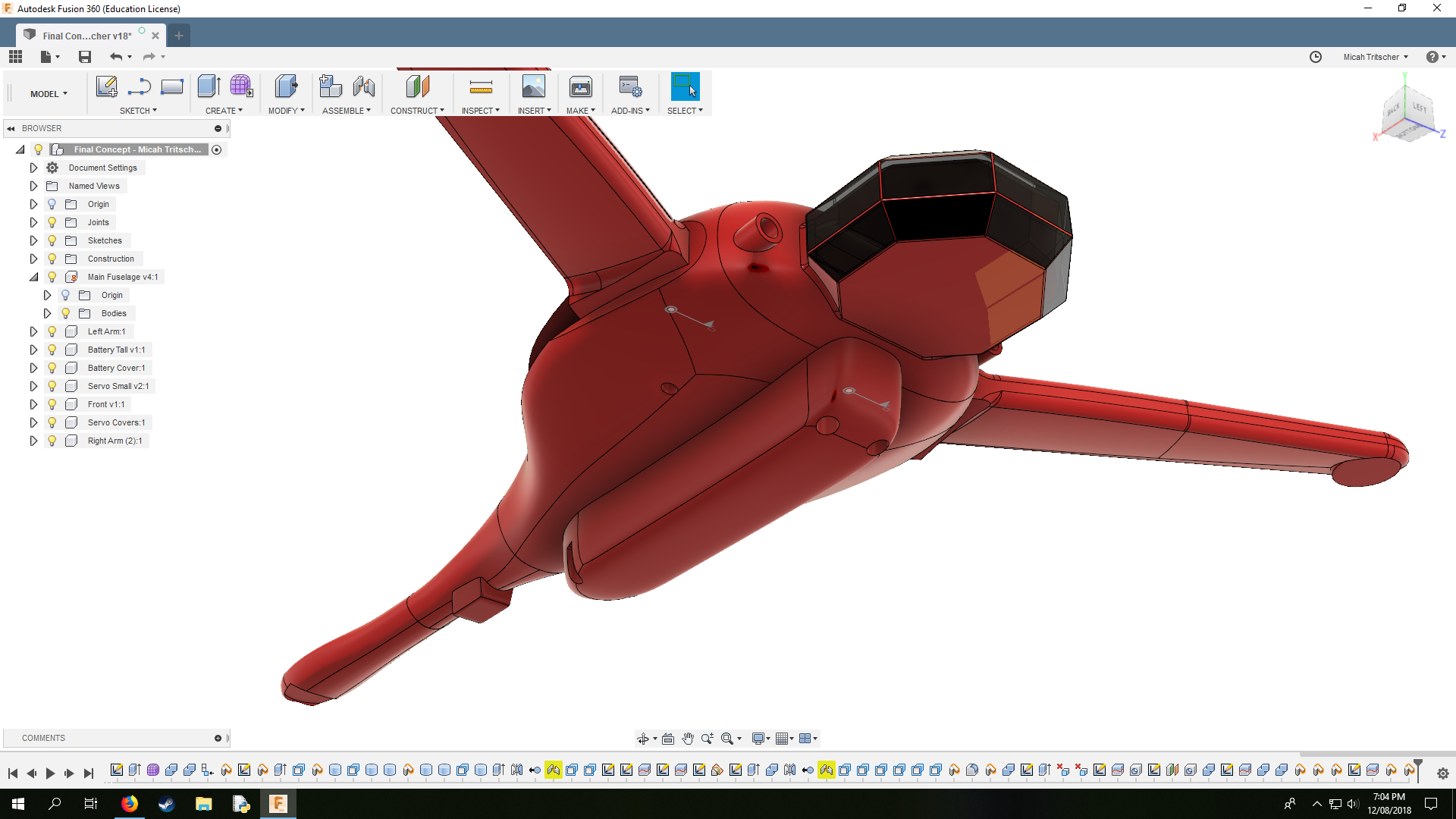Image resolution: width=1456 pixels, height=819 pixels.
Task: Open the ADD-INS menu
Action: (x=630, y=111)
